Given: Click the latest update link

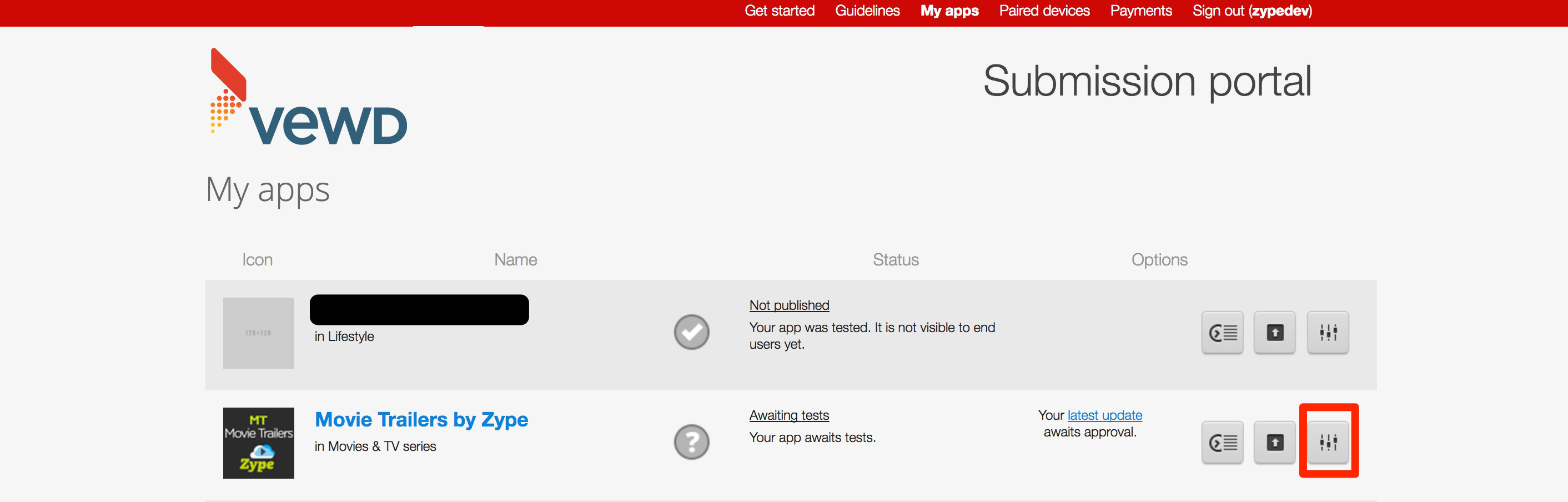Looking at the screenshot, I should pos(1105,415).
